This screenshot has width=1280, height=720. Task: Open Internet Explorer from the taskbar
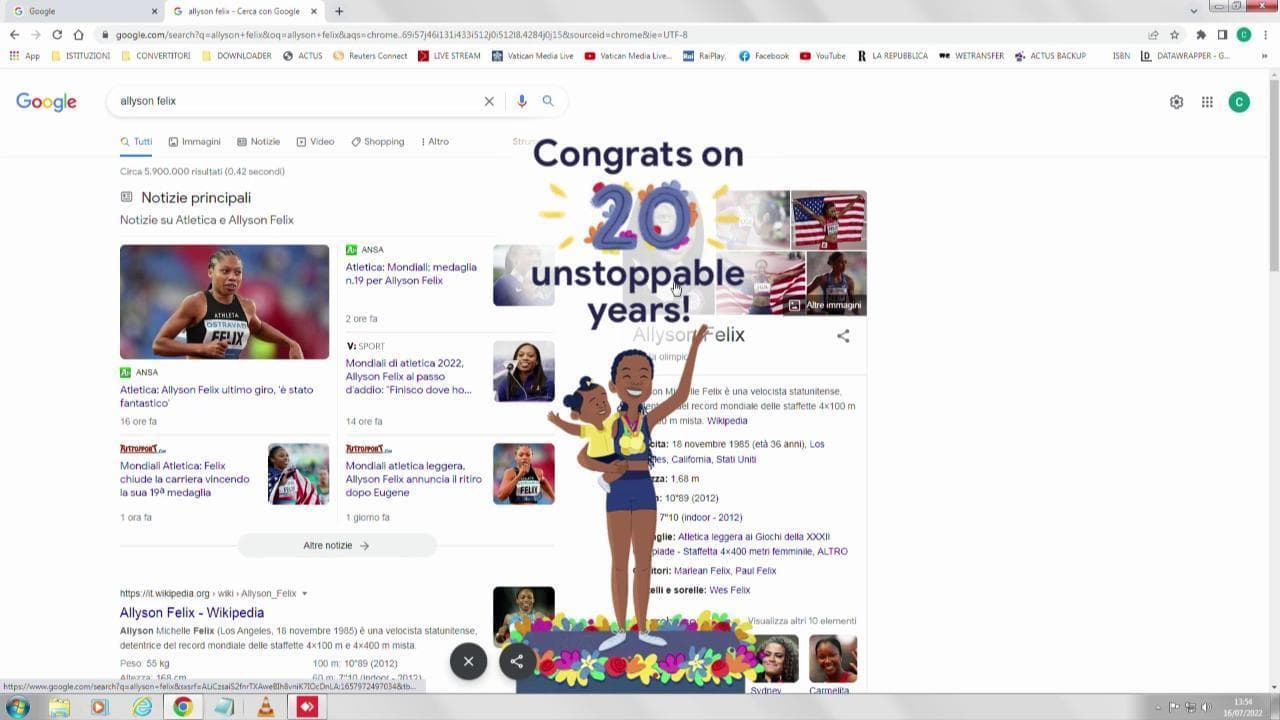tap(142, 707)
